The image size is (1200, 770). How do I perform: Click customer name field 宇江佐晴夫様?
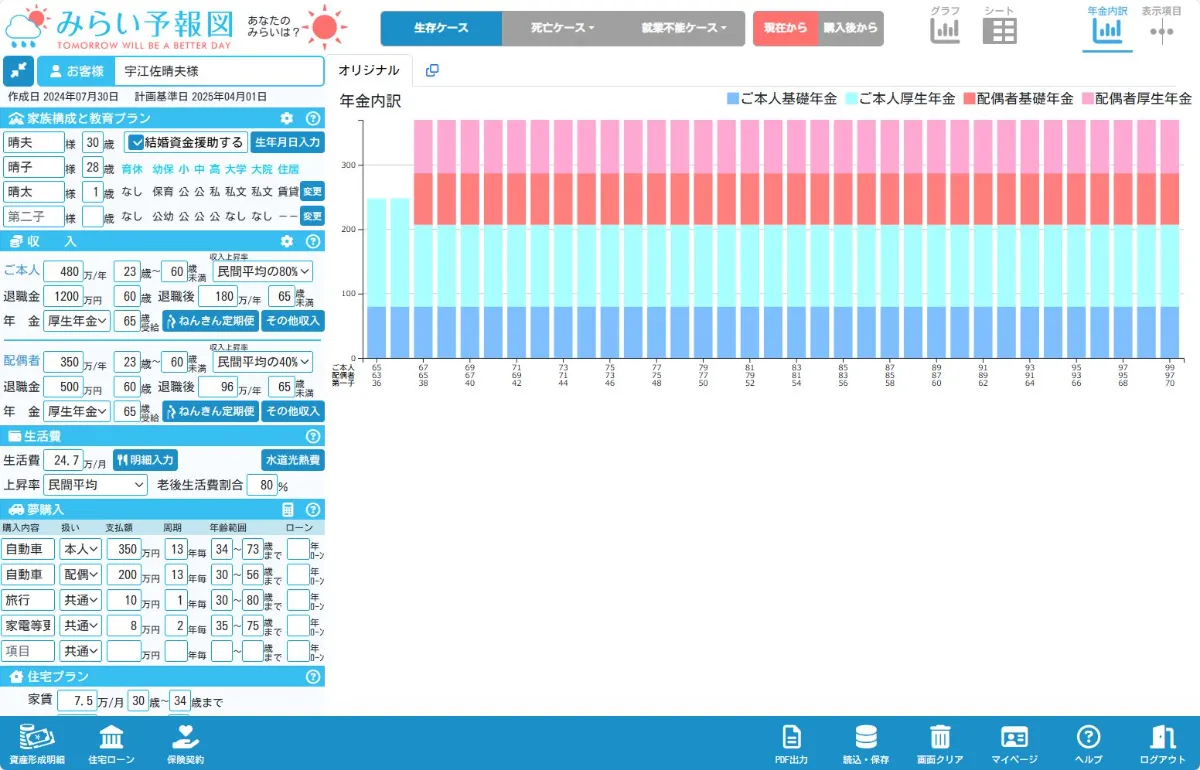tap(219, 71)
